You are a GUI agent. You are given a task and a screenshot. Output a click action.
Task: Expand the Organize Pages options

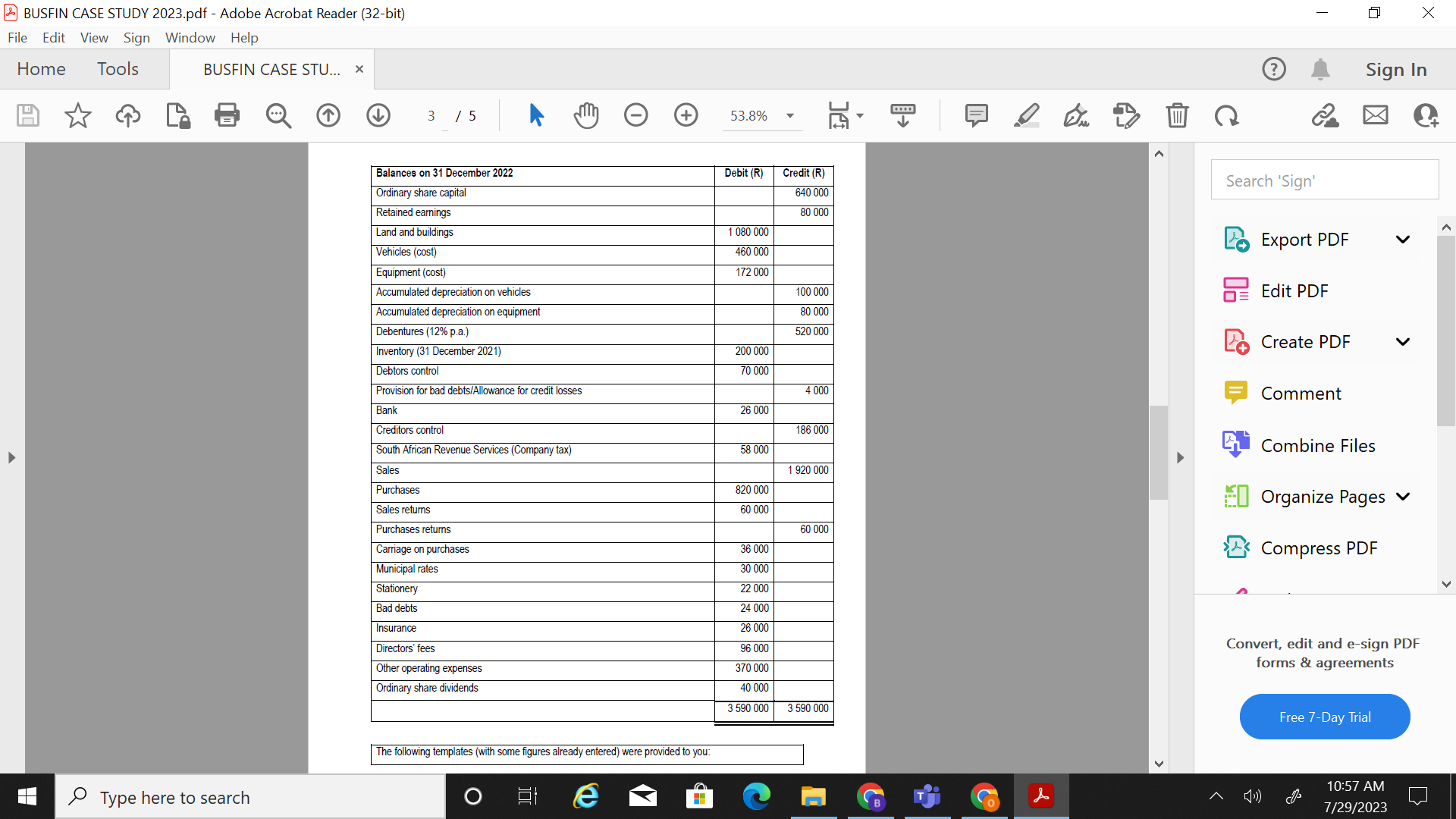[x=1404, y=497]
